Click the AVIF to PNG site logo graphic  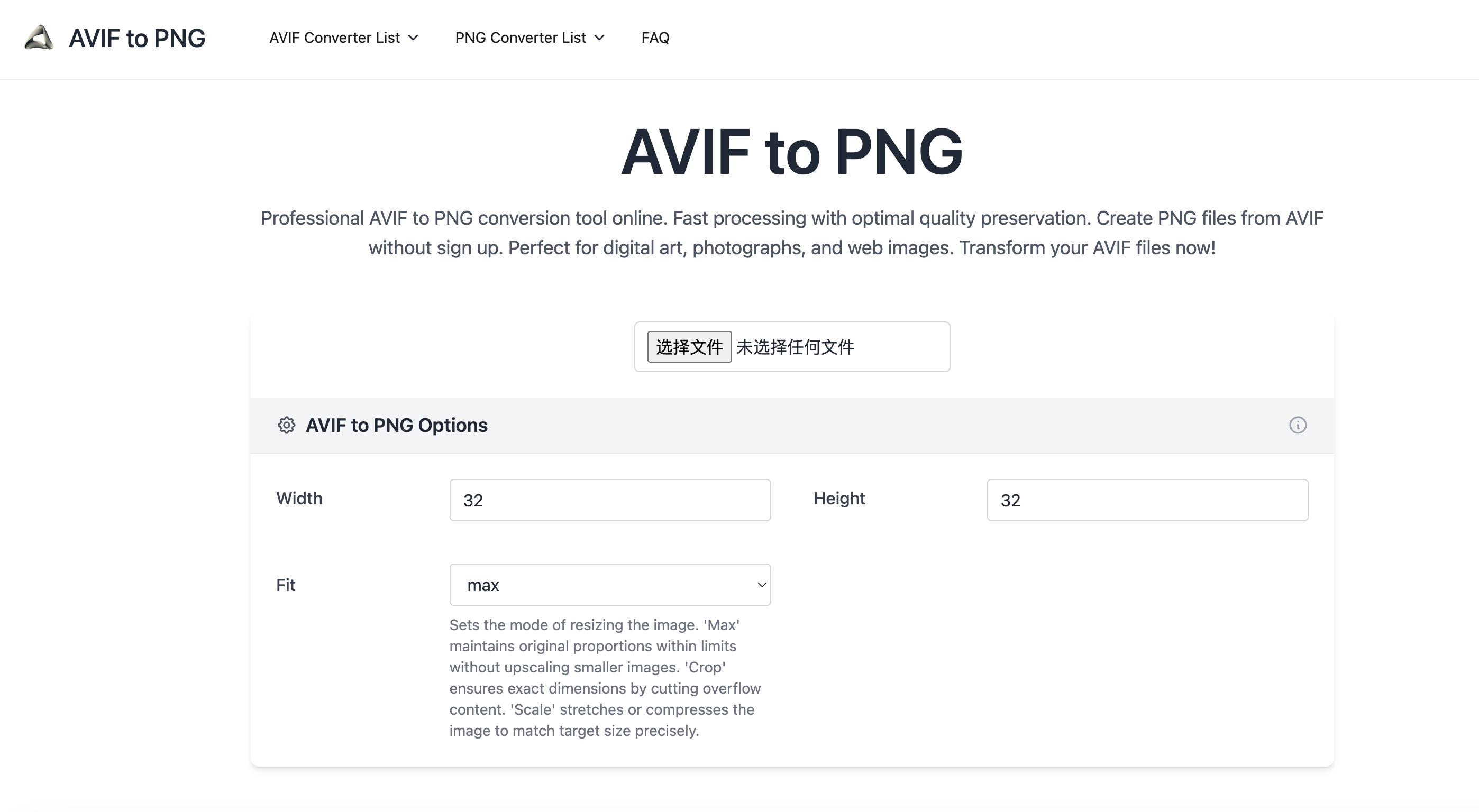pyautogui.click(x=38, y=38)
